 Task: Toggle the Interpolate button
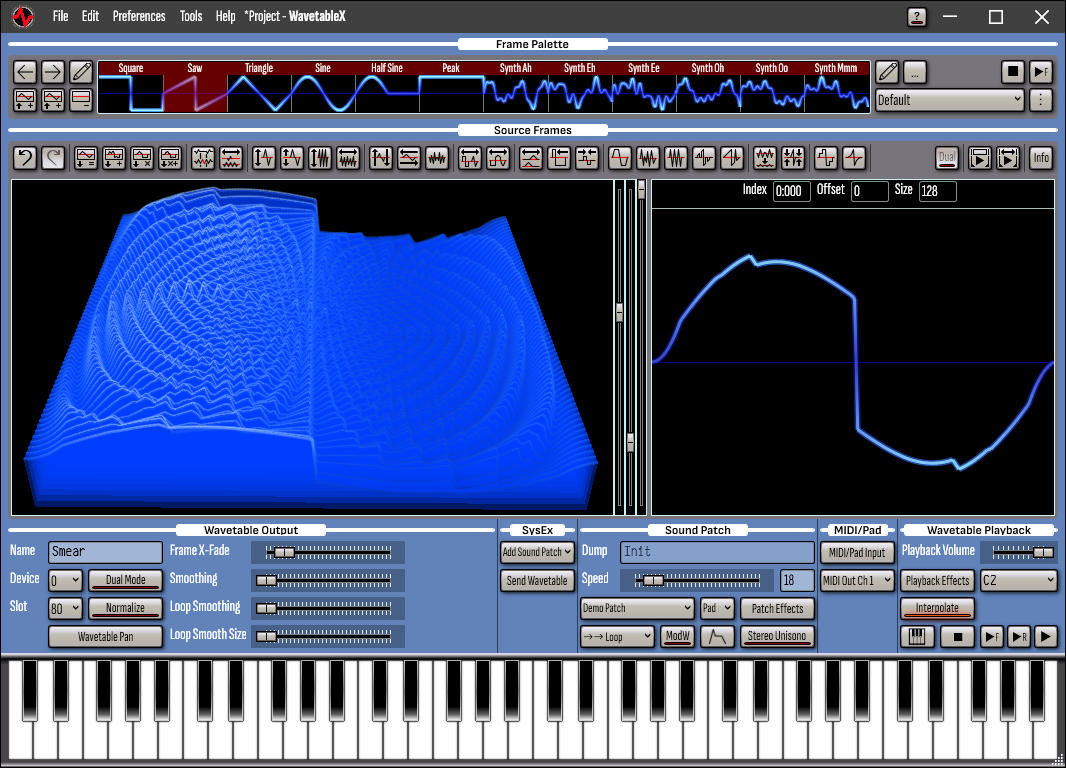coord(937,608)
